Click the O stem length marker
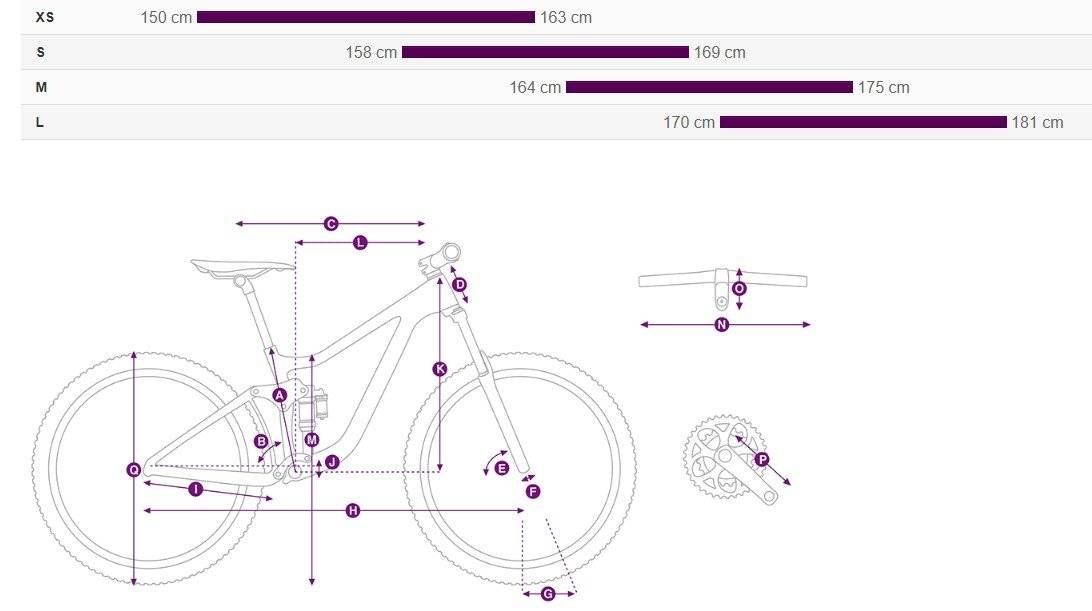 [739, 288]
